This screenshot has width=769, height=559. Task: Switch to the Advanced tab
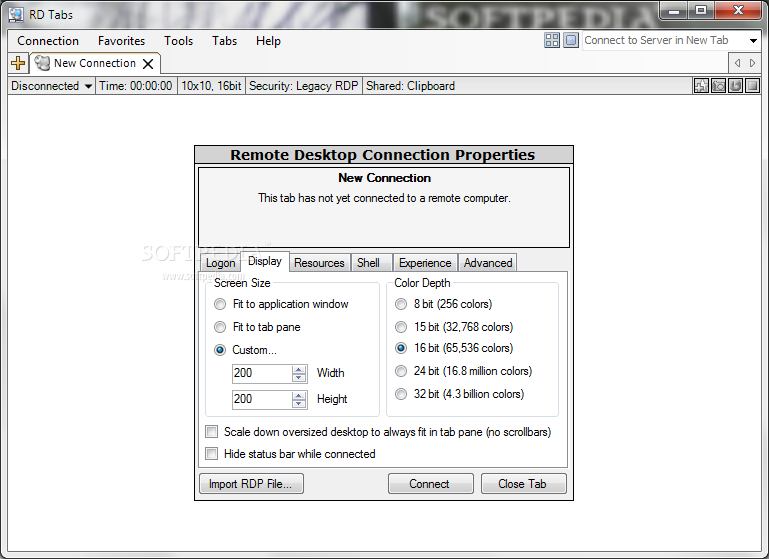tap(488, 263)
